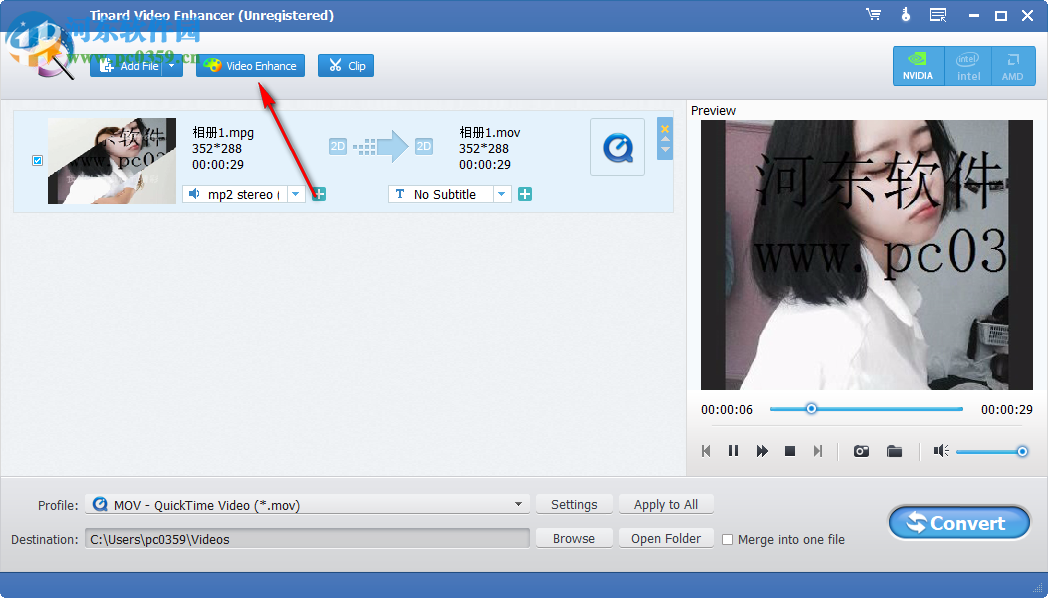Screen dimensions: 1048x598
Task: Open snapshot folder from playback controls
Action: pos(894,451)
